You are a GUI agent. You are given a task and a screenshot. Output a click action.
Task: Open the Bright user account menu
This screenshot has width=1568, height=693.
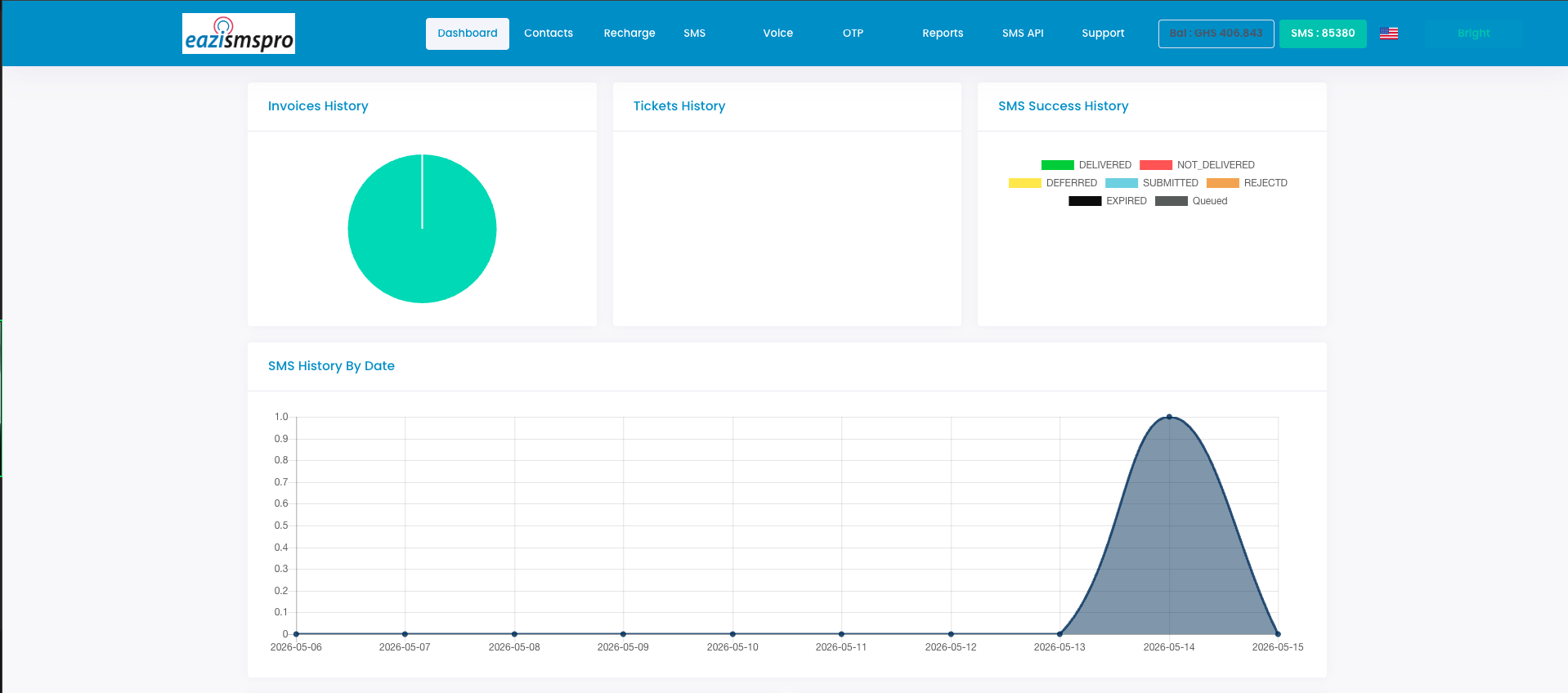tap(1473, 34)
